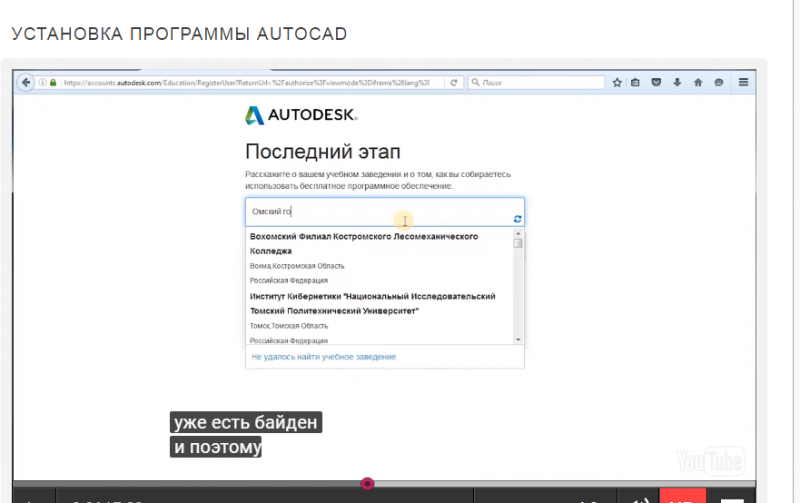The height and width of the screenshot is (503, 800).
Task: Click the blue refresh icon in school field
Action: pyautogui.click(x=517, y=219)
